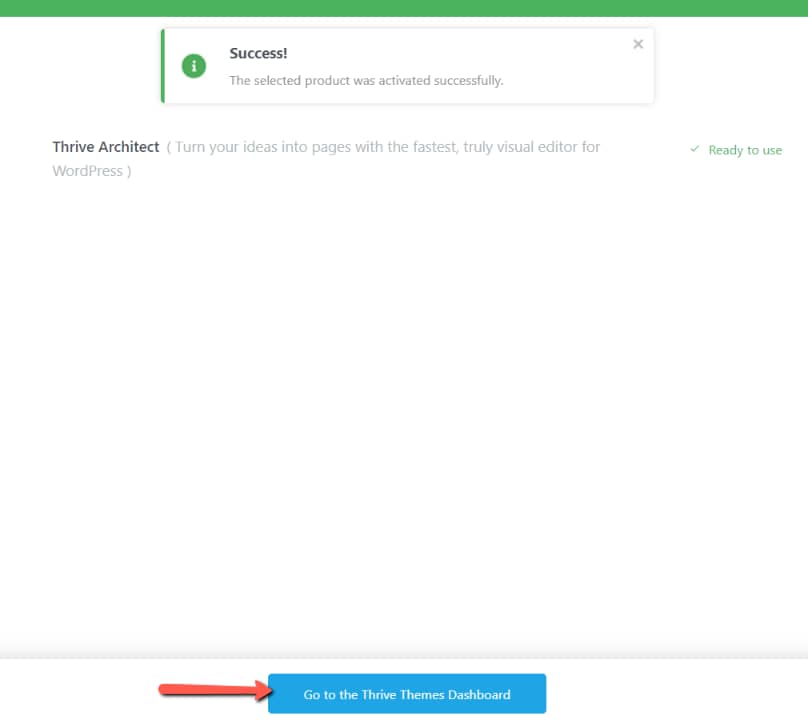The height and width of the screenshot is (723, 808).
Task: Click the product activated successfully message
Action: [366, 81]
